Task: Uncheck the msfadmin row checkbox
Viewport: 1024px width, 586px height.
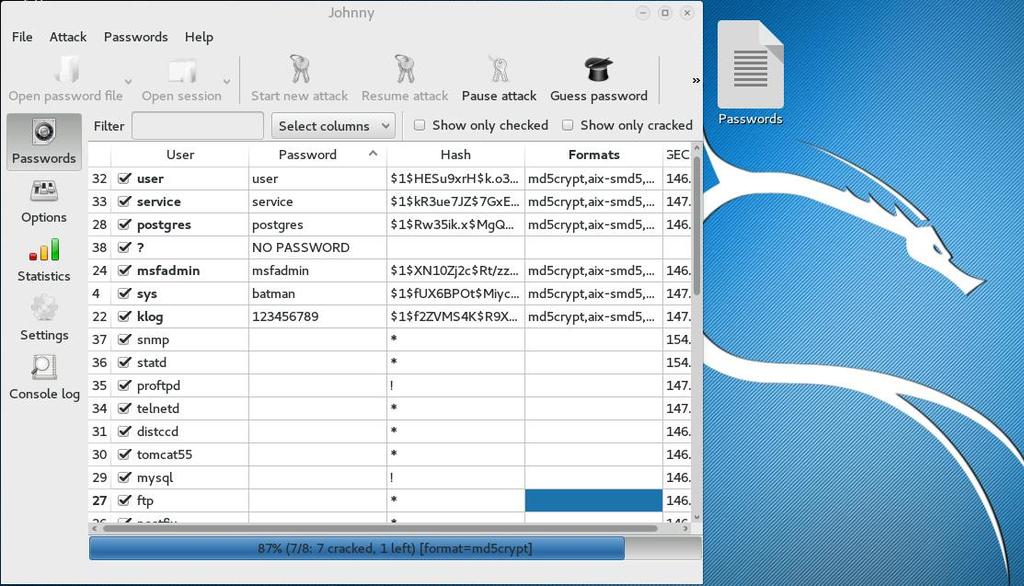Action: tap(124, 270)
